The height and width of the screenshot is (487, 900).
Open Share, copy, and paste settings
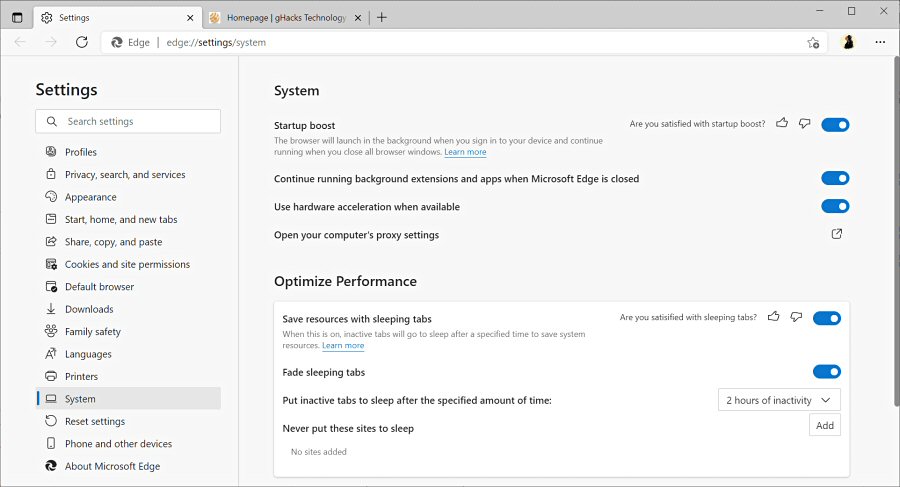click(x=129, y=242)
